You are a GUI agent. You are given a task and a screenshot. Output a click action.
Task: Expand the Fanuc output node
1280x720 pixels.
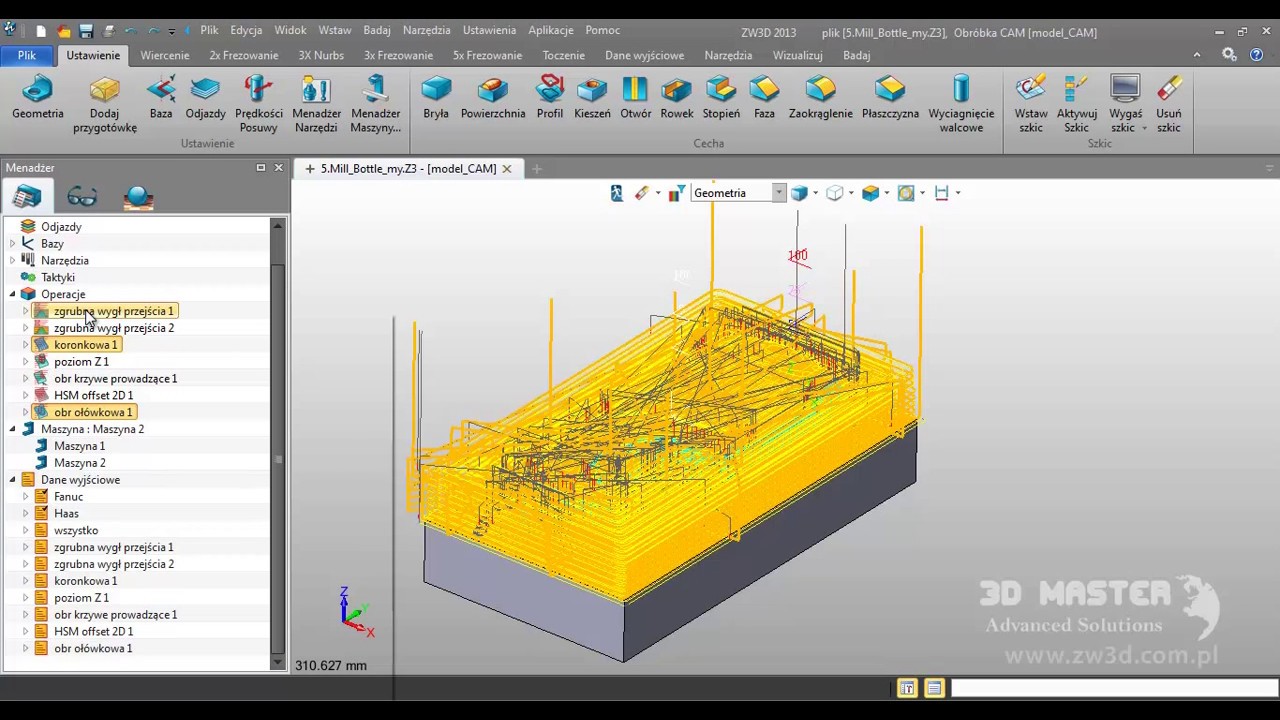(x=25, y=497)
